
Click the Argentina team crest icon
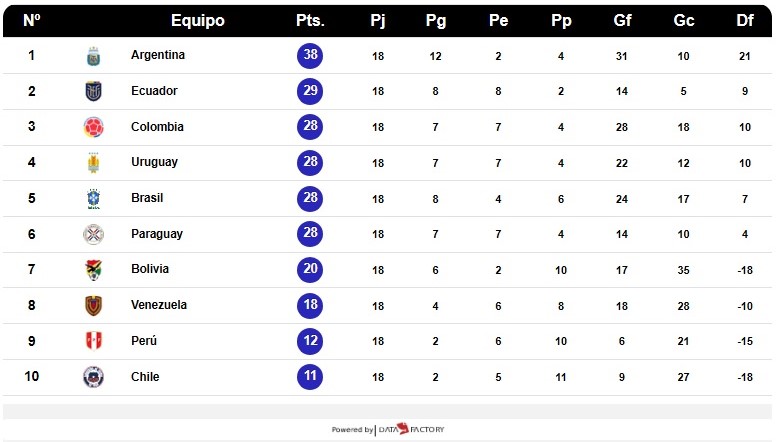click(x=93, y=56)
